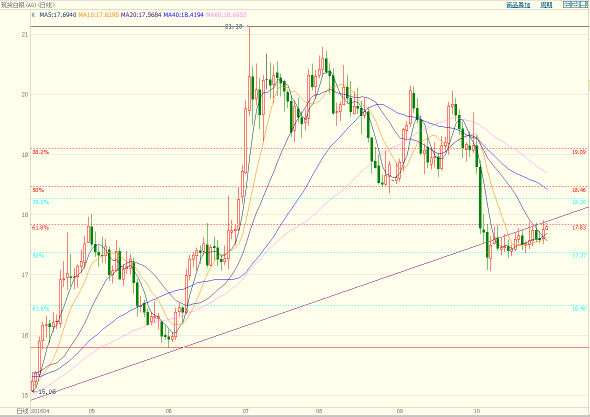The height and width of the screenshot is (417, 590).
Task: Click the chart title 现货白银(AG)
Action: pos(19,5)
